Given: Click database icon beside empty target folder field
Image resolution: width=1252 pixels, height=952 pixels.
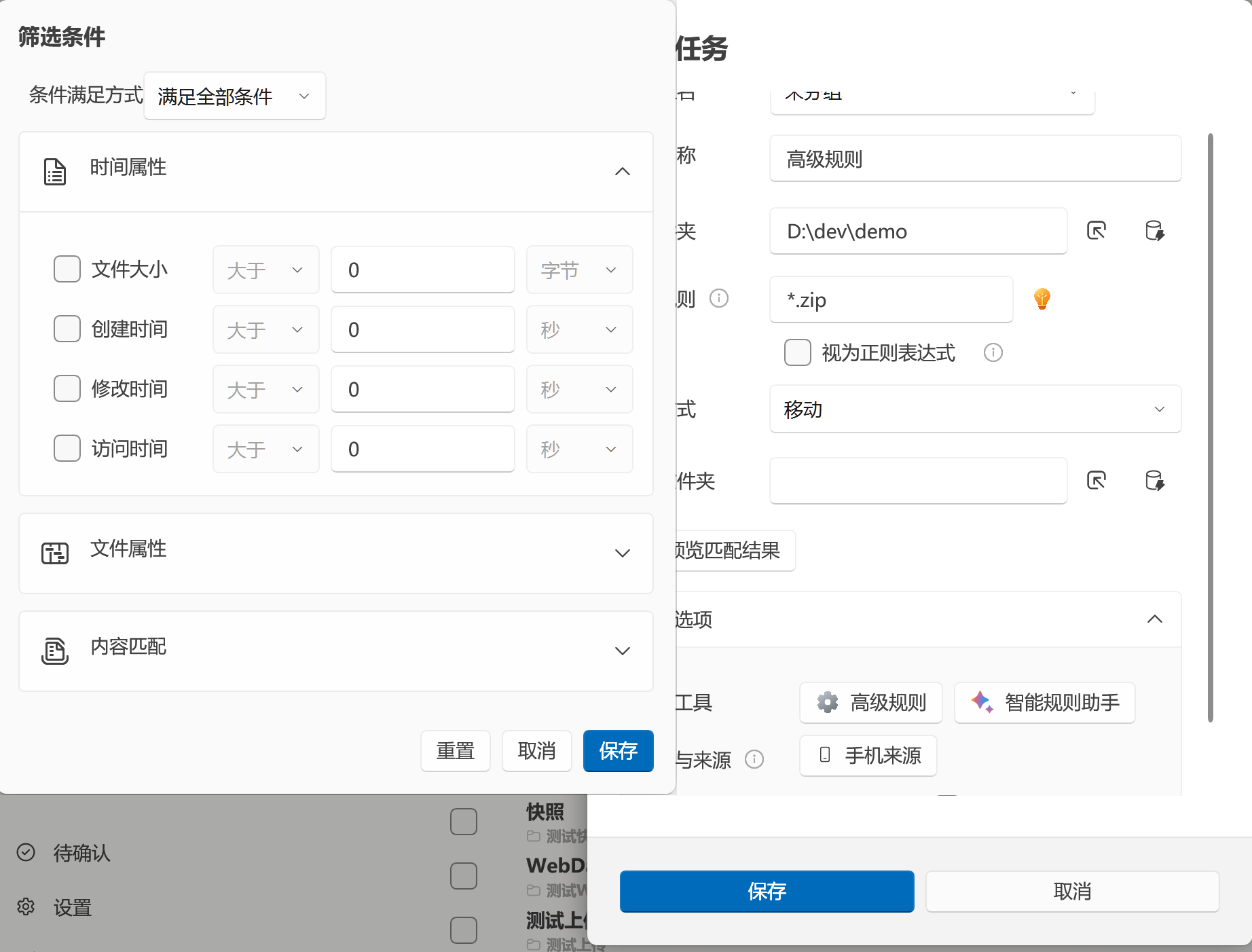Looking at the screenshot, I should click(x=1154, y=481).
